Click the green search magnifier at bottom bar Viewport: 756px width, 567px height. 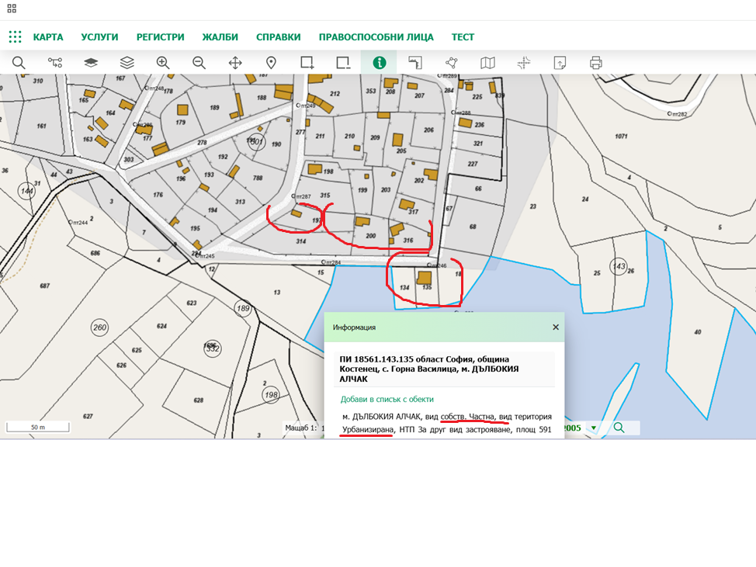click(619, 428)
